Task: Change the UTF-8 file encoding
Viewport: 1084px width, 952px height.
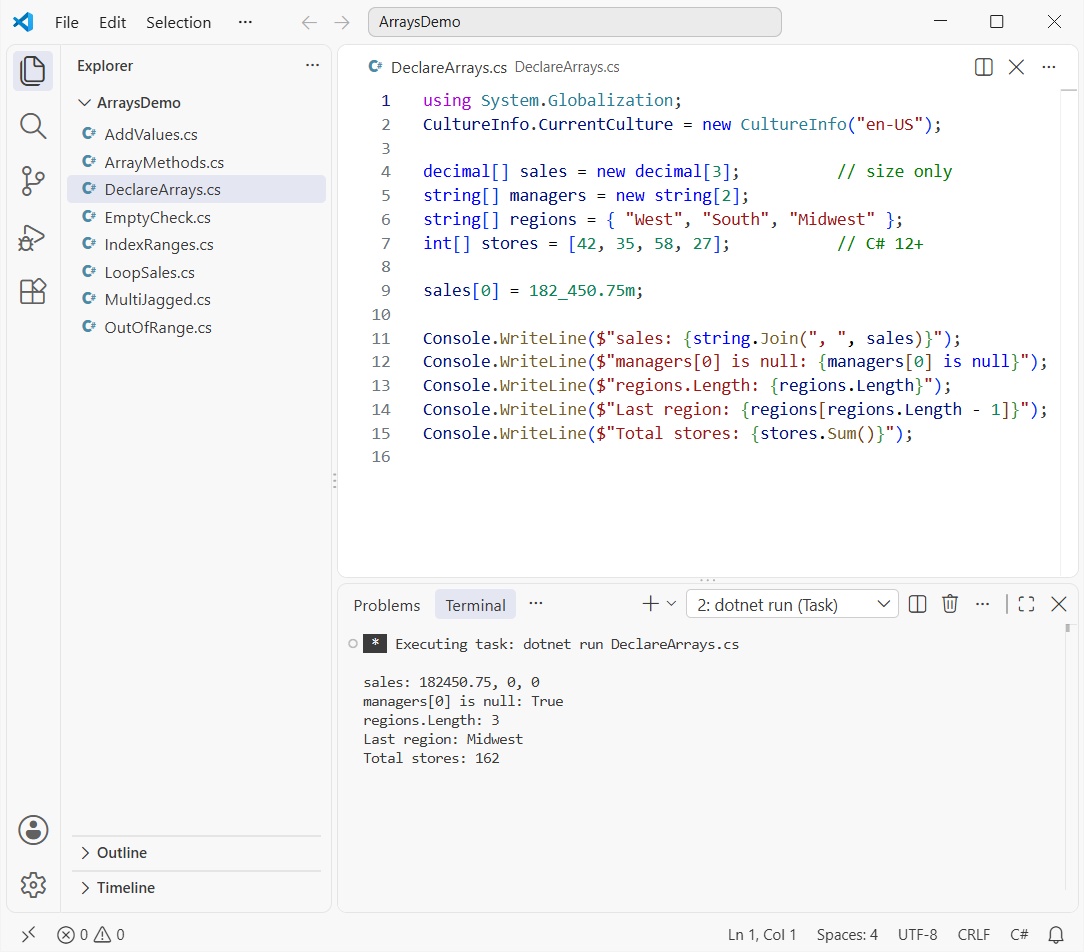Action: tap(917, 935)
